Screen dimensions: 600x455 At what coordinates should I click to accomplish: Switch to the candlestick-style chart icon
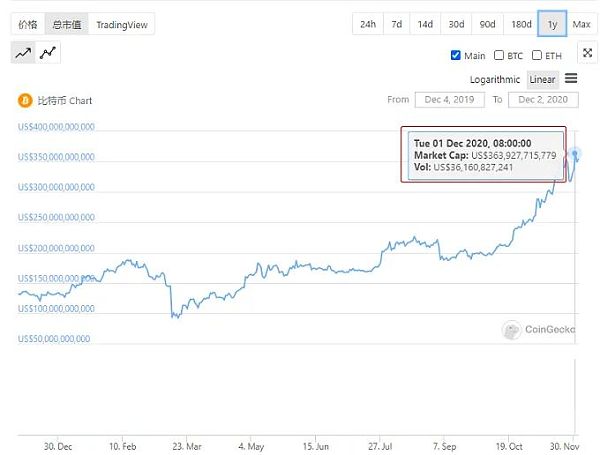[x=47, y=53]
